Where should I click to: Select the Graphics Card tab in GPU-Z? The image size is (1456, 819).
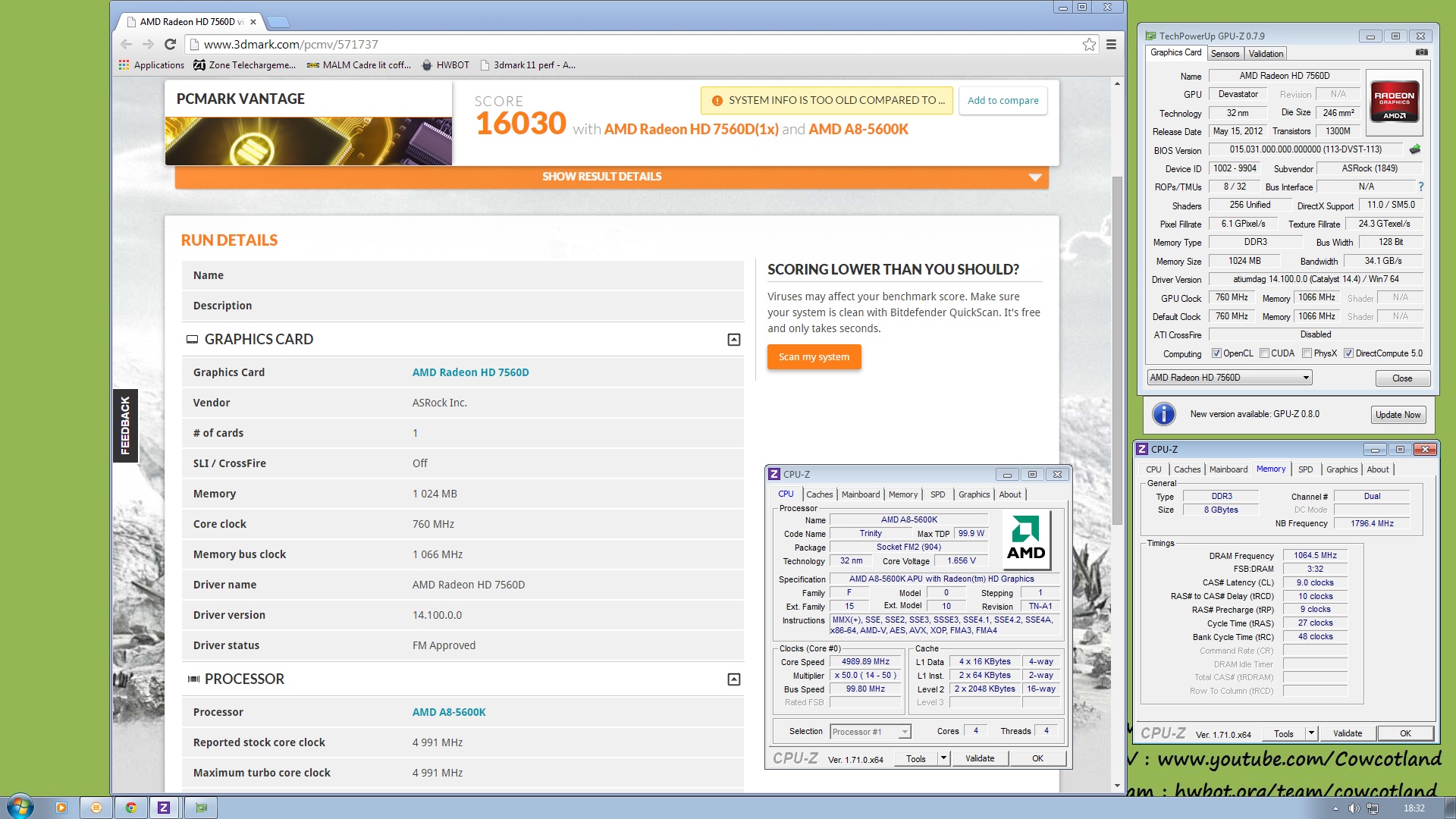[x=1175, y=52]
